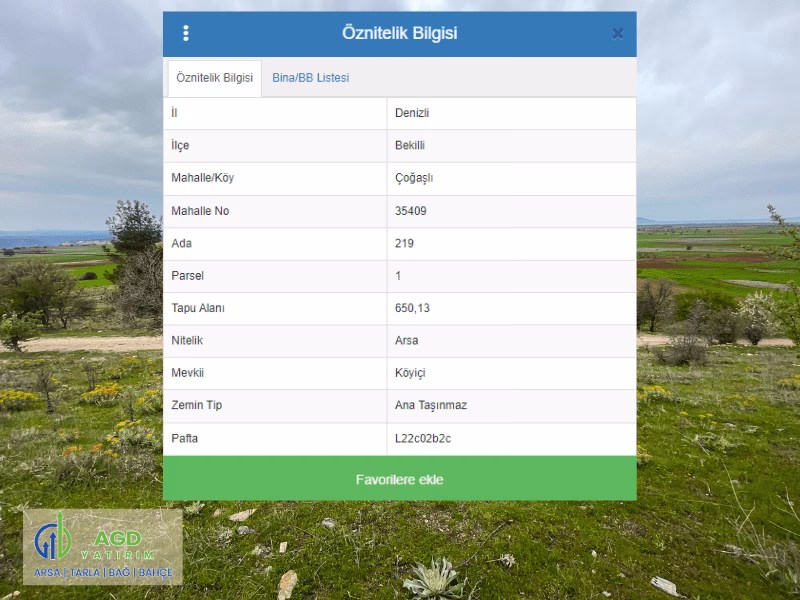
Task: Click the Denizli province value
Action: pyautogui.click(x=412, y=113)
